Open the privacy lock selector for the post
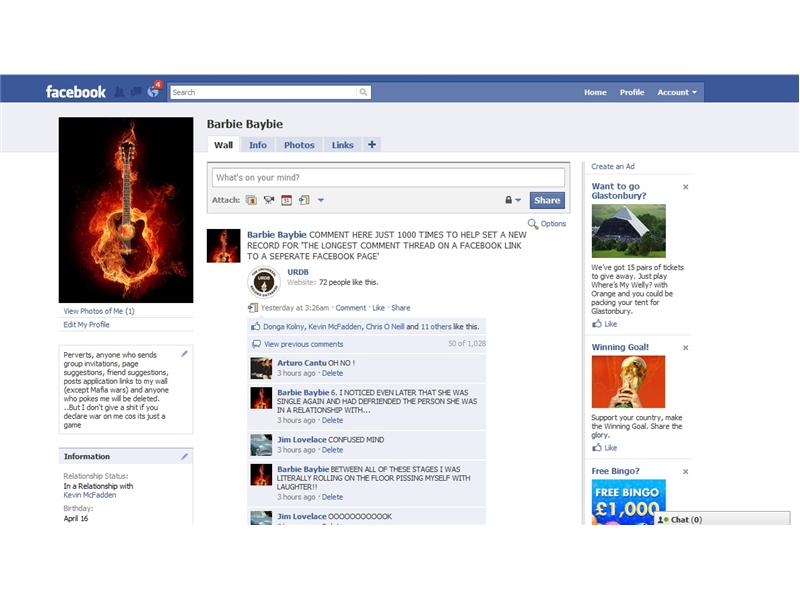 tap(508, 200)
